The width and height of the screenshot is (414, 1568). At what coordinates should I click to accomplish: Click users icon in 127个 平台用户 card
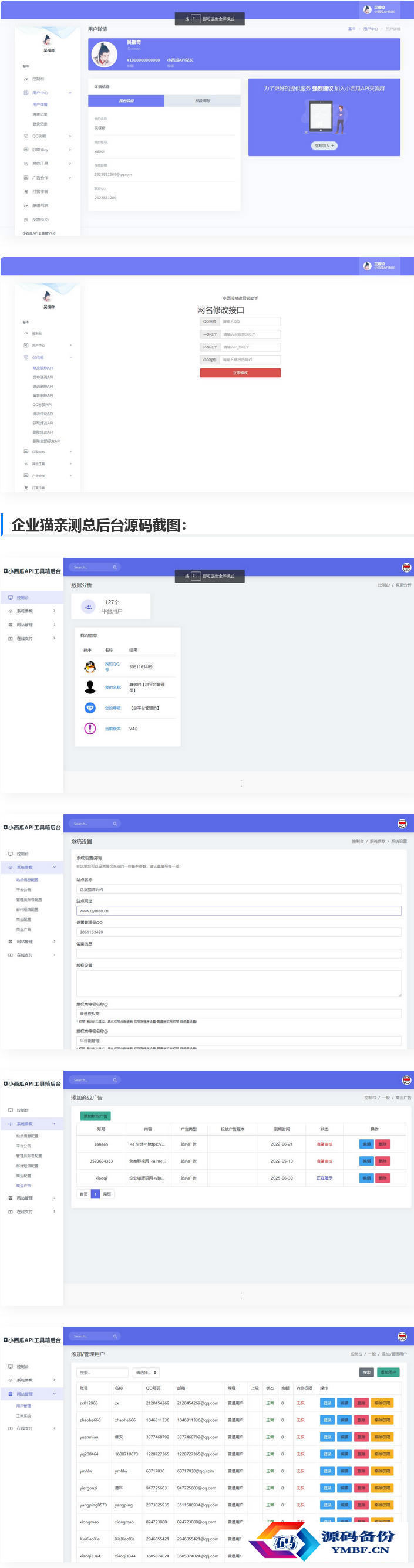point(88,607)
